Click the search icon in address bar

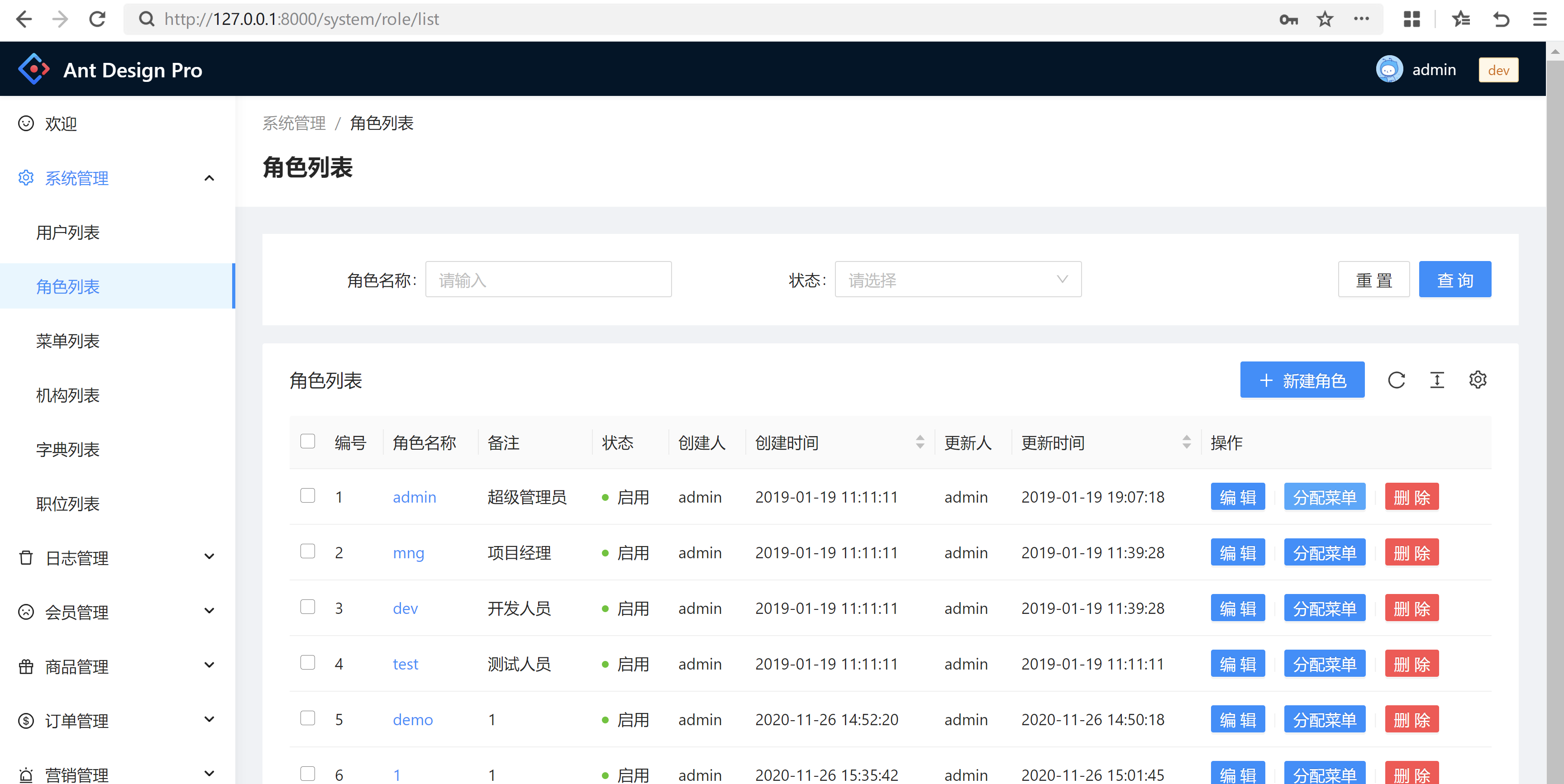point(146,19)
